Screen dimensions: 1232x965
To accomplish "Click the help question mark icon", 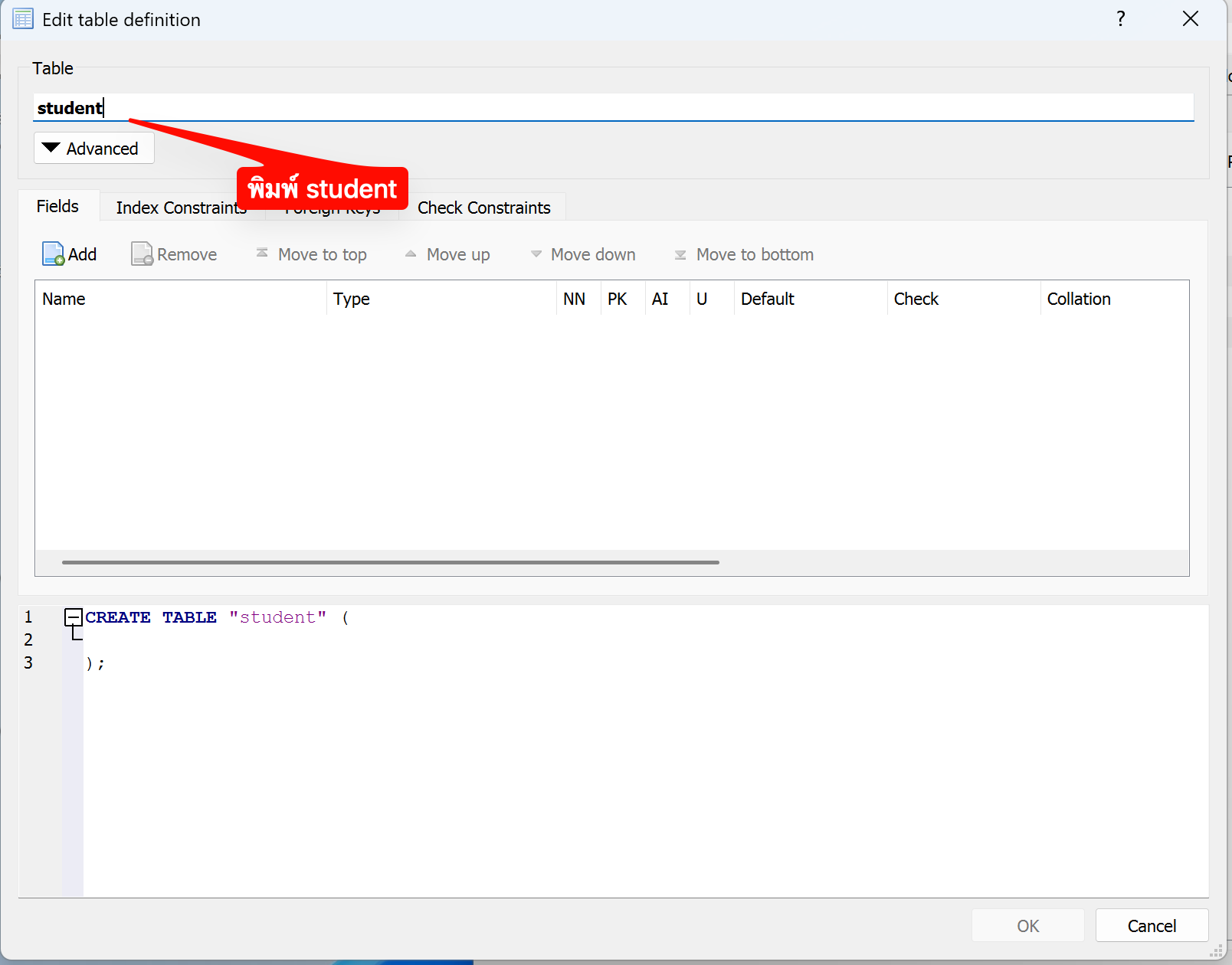I will click(1120, 19).
